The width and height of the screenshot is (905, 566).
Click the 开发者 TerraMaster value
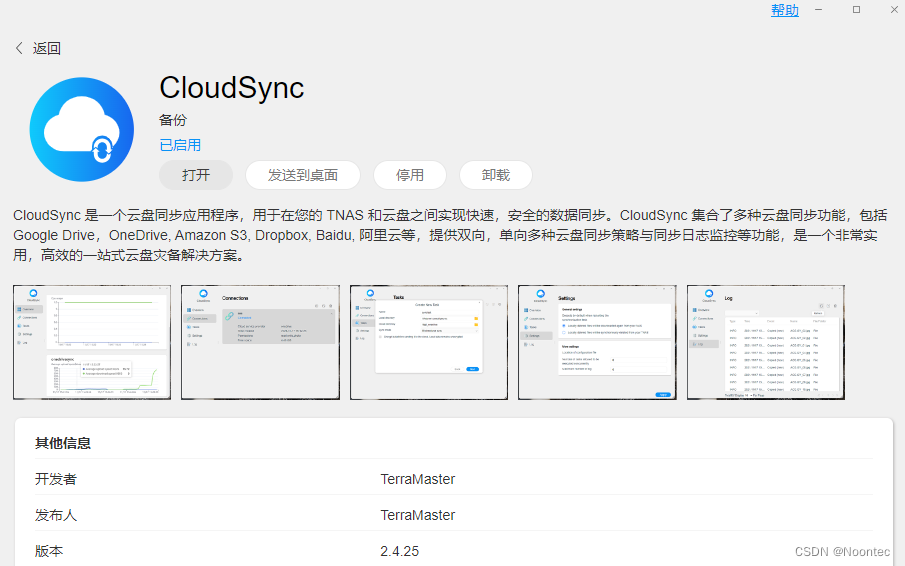pos(417,479)
